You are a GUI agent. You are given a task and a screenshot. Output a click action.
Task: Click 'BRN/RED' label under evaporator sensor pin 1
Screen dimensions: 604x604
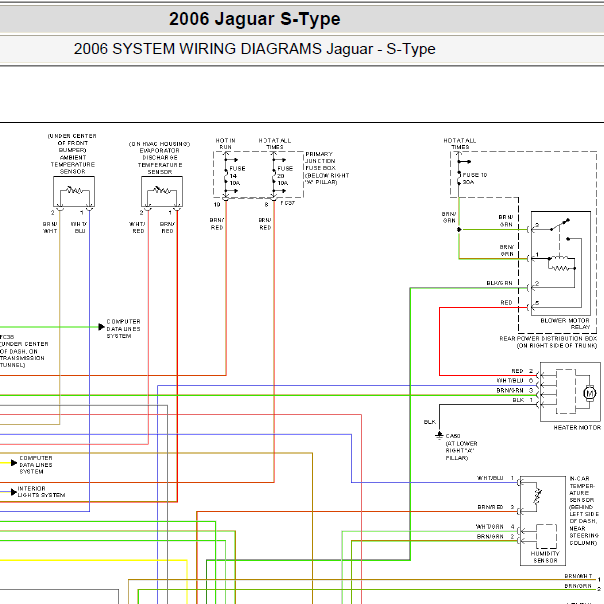point(167,227)
